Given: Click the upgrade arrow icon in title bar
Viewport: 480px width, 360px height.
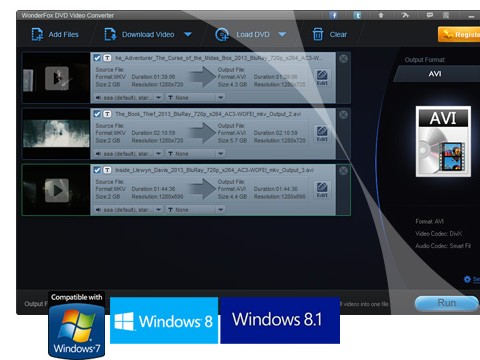Looking at the screenshot, I should pos(381,15).
